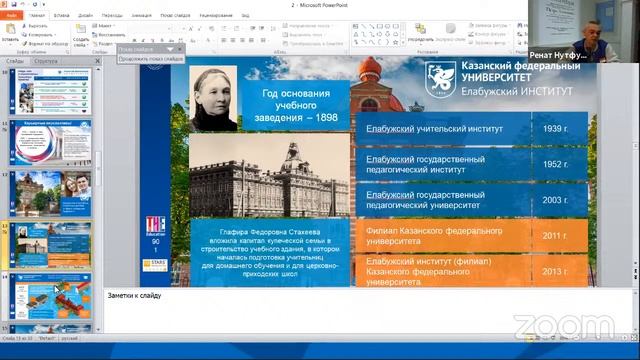The height and width of the screenshot is (360, 640).
Task: Click the large Paste (Вставить) clipboard icon
Action: (10, 29)
